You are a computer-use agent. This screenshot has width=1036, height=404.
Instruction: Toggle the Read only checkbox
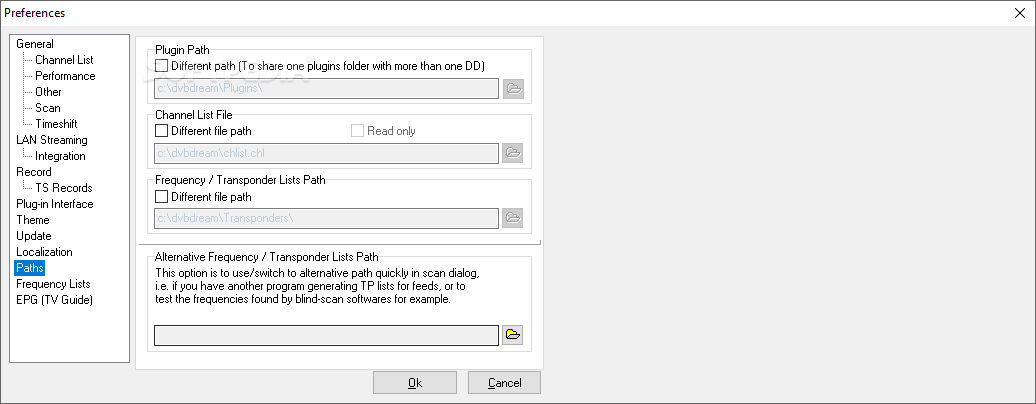(357, 131)
